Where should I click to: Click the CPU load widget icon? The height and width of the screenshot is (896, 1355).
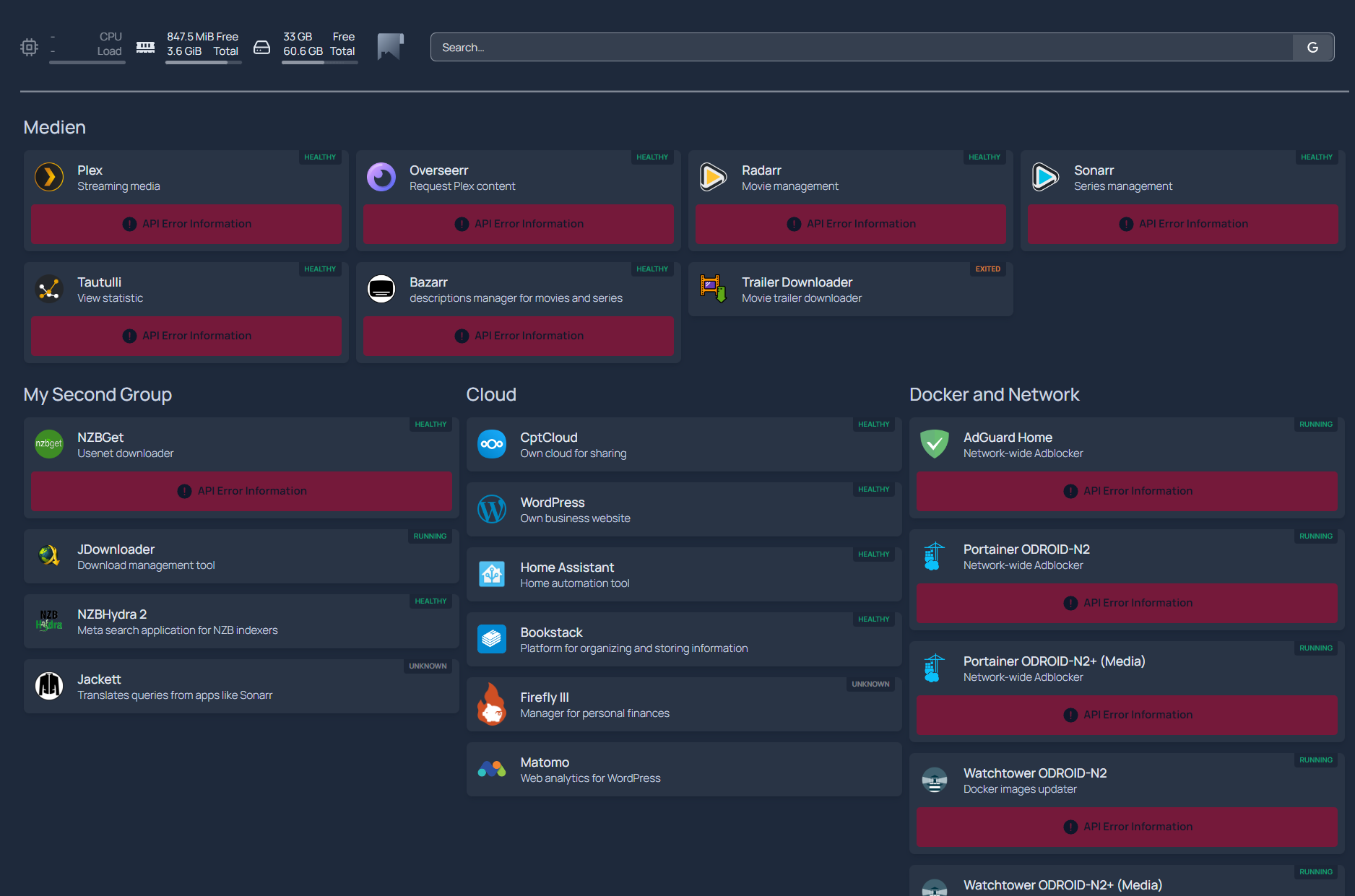pyautogui.click(x=29, y=47)
